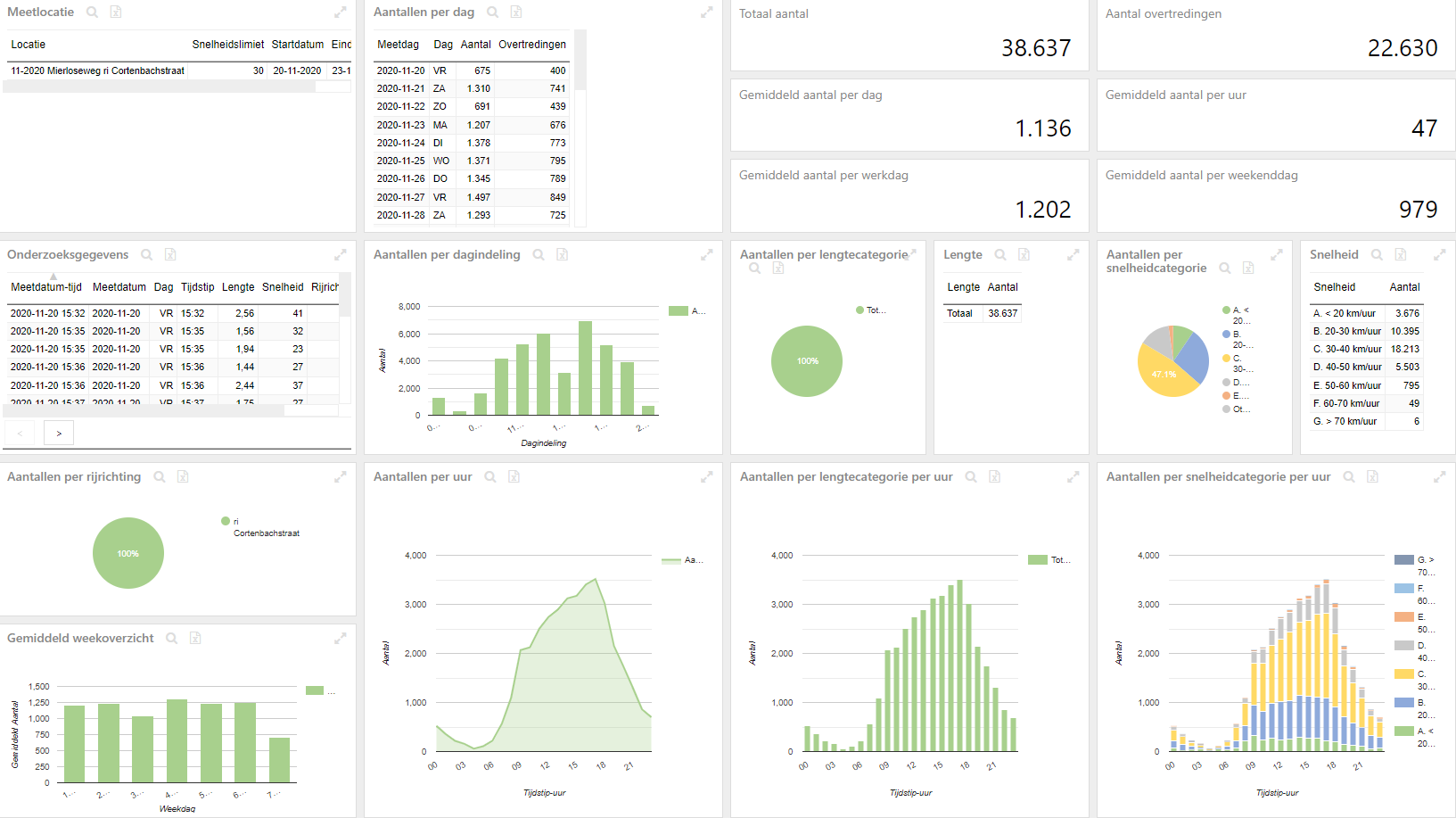The width and height of the screenshot is (1456, 818).
Task: Export the Snelheid table
Action: point(1401,255)
